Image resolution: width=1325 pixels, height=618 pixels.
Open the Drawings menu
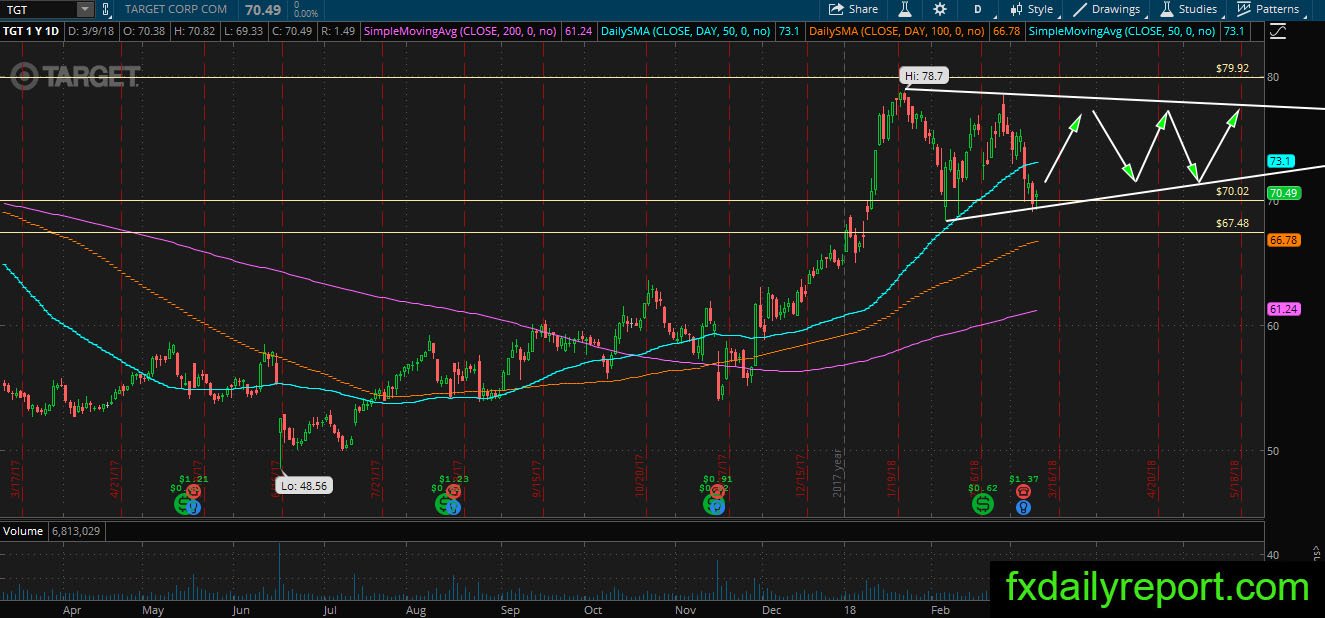[x=1107, y=9]
